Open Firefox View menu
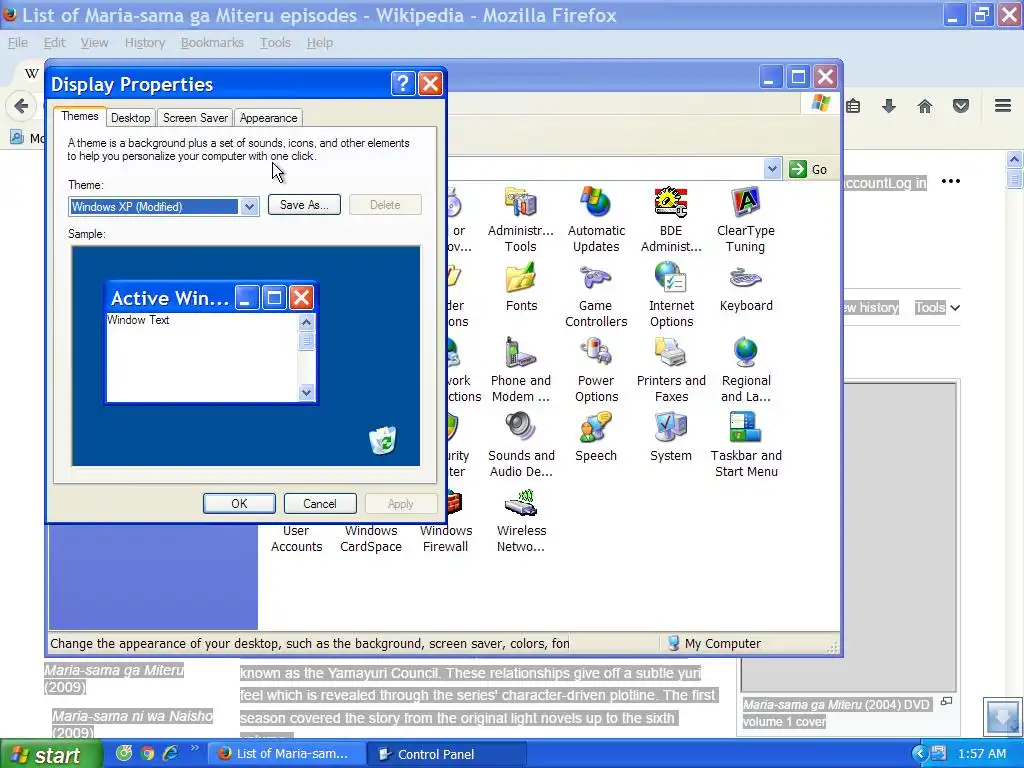This screenshot has height=768, width=1024. [95, 42]
